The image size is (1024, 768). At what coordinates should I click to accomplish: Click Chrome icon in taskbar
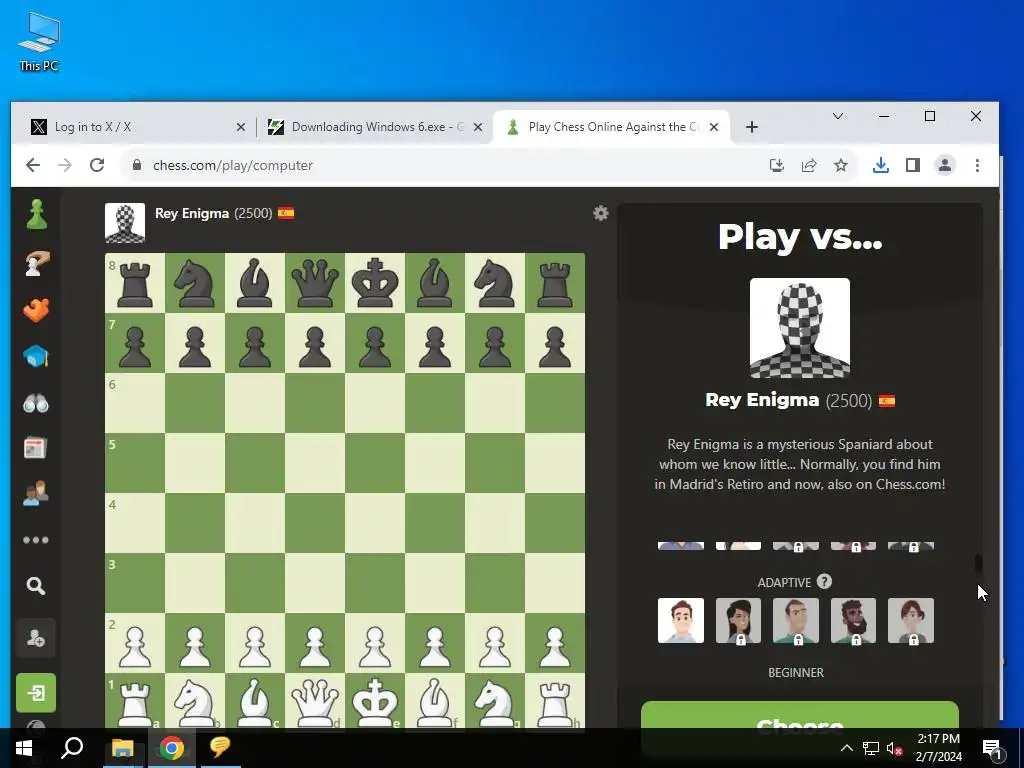(171, 748)
